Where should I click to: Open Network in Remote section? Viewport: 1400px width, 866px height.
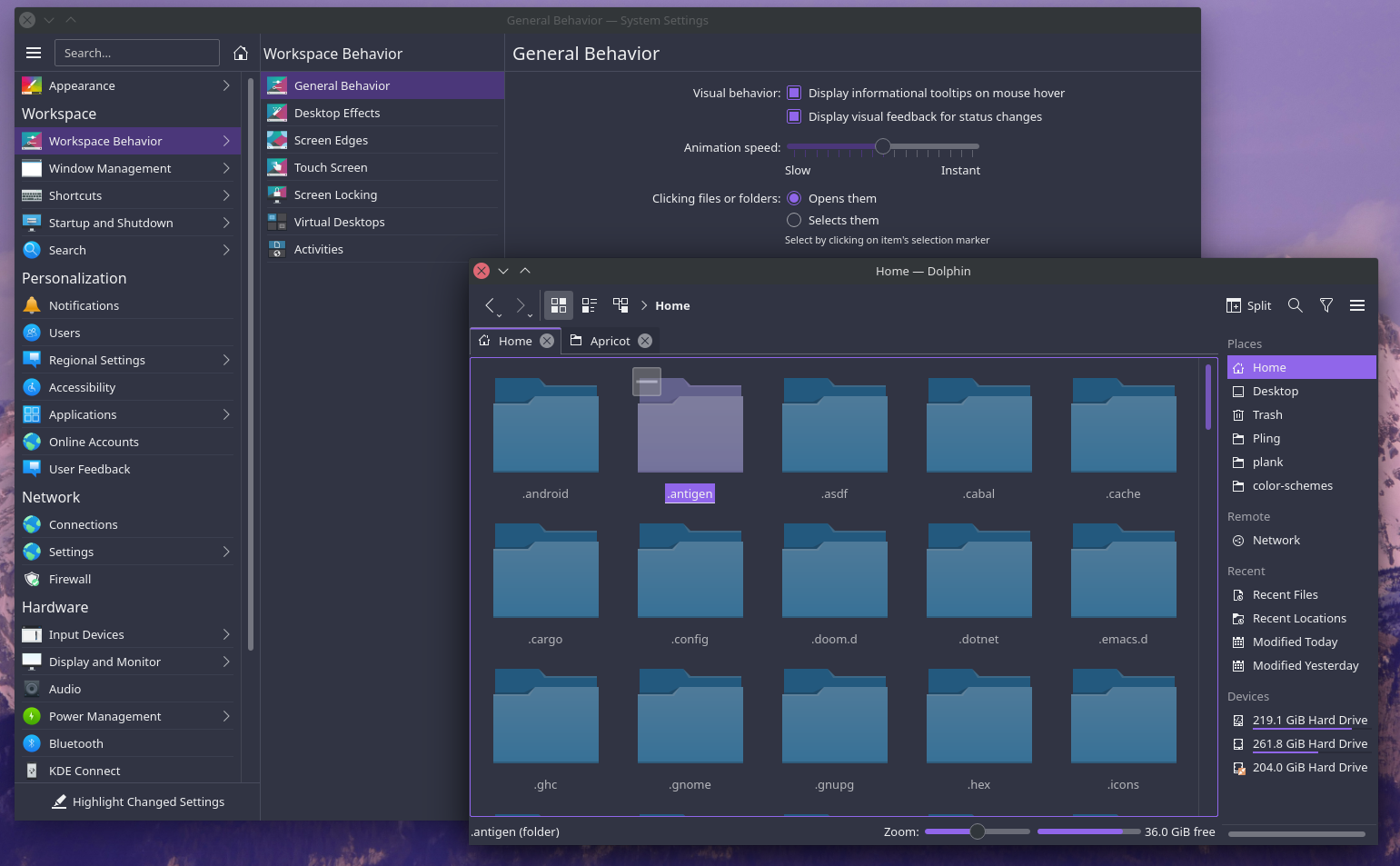(x=1301, y=540)
